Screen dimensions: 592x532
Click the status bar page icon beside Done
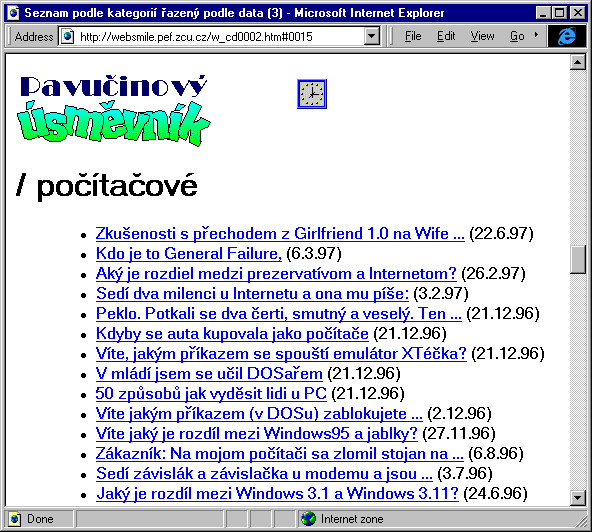point(14,519)
